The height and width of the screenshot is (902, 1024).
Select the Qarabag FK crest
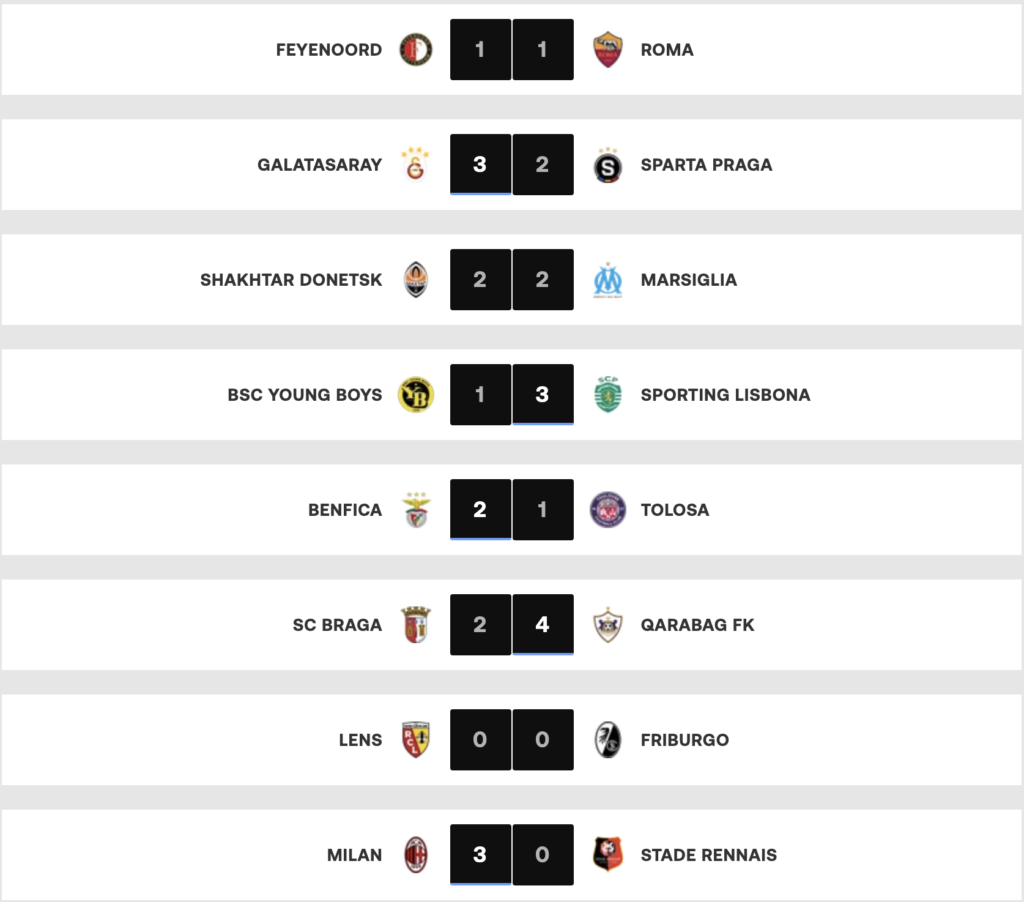click(x=607, y=625)
